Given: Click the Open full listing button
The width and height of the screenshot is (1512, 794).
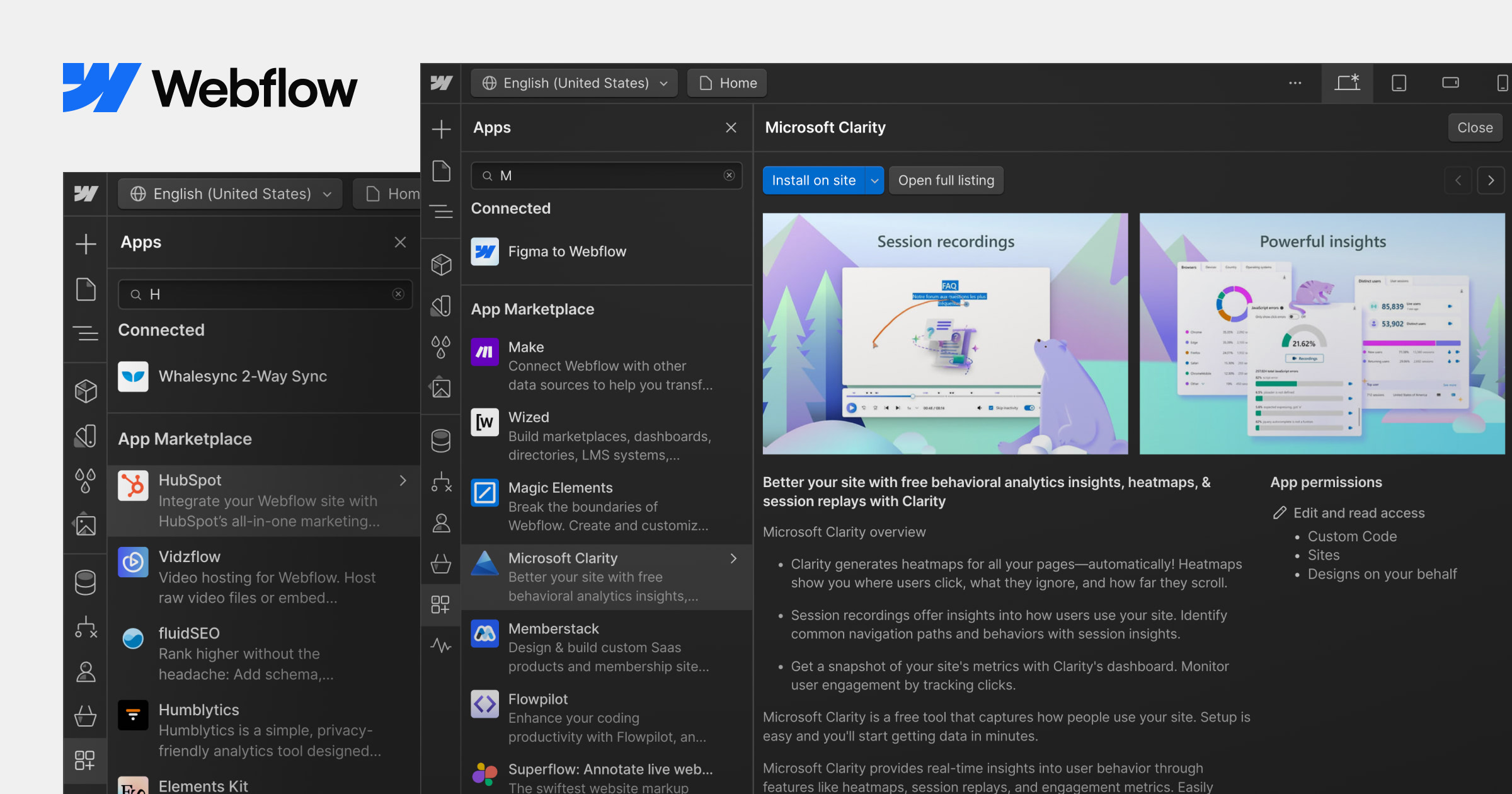Looking at the screenshot, I should tap(946, 180).
